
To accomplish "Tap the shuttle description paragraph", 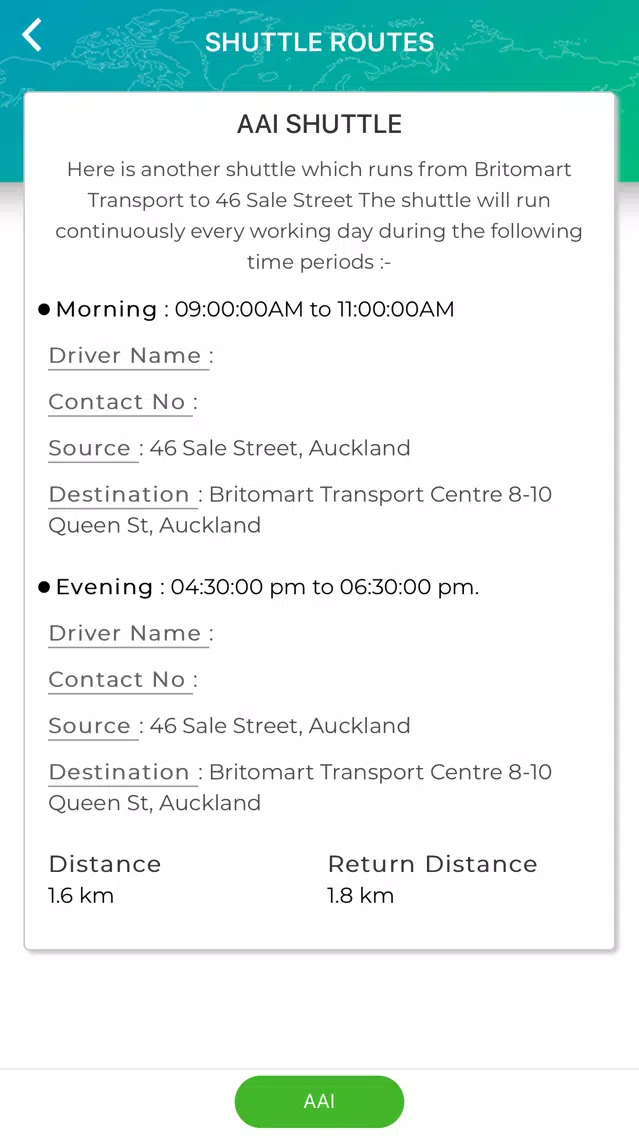I will pyautogui.click(x=320, y=215).
